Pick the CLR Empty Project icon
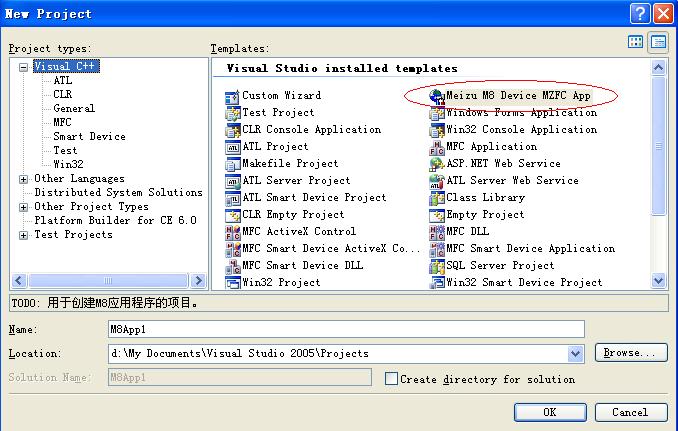 [232, 215]
